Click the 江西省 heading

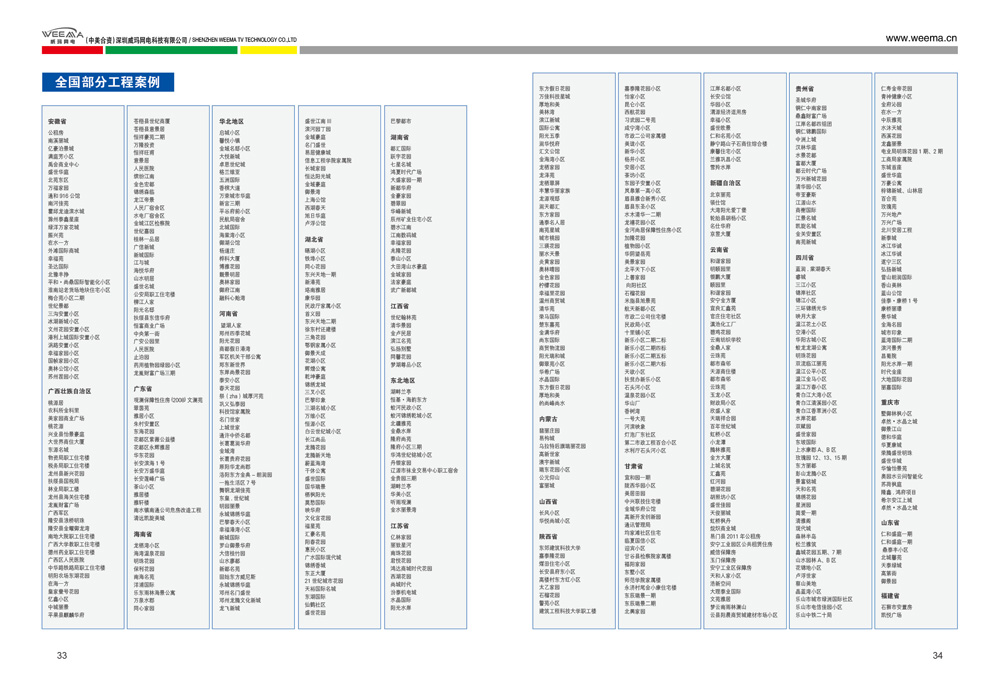(400, 306)
